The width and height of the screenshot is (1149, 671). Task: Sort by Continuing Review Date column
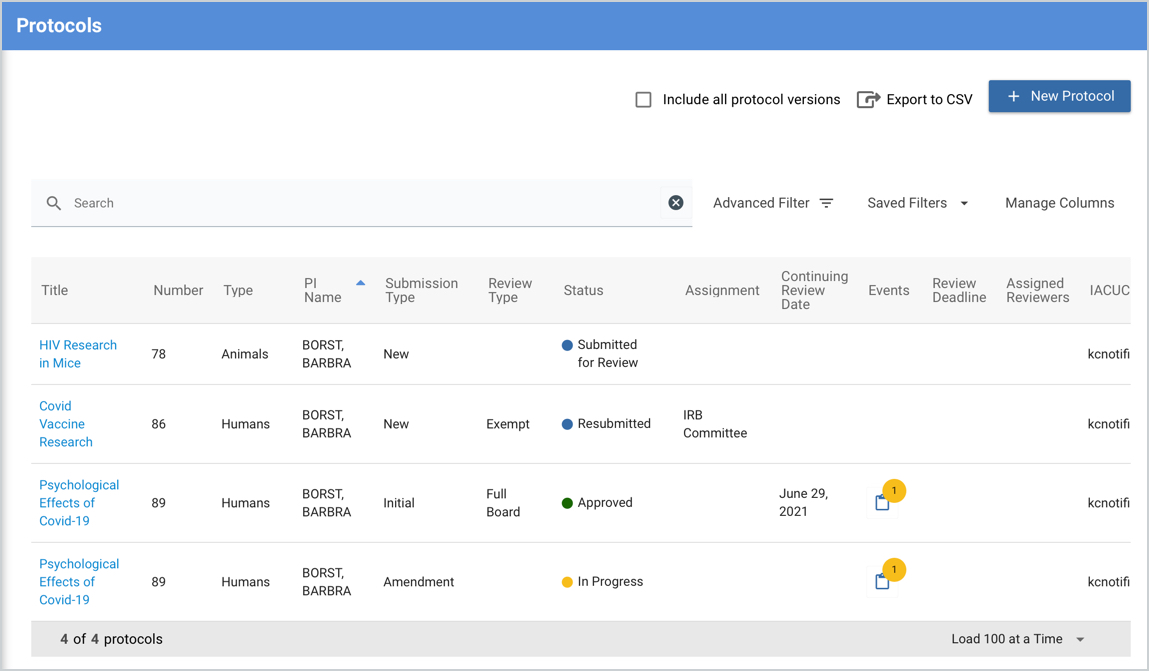[x=814, y=290]
